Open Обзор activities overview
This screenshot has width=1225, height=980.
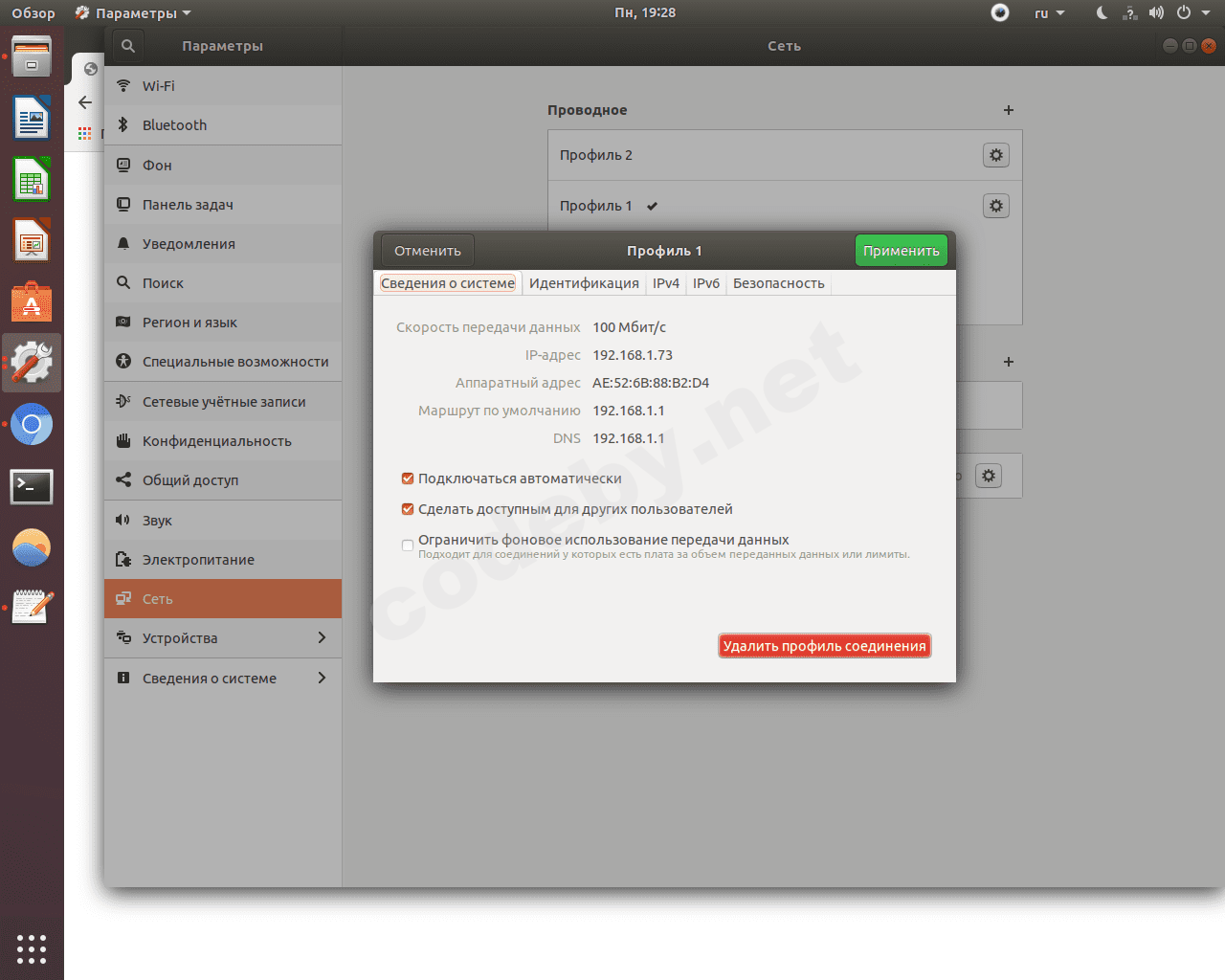pyautogui.click(x=33, y=13)
